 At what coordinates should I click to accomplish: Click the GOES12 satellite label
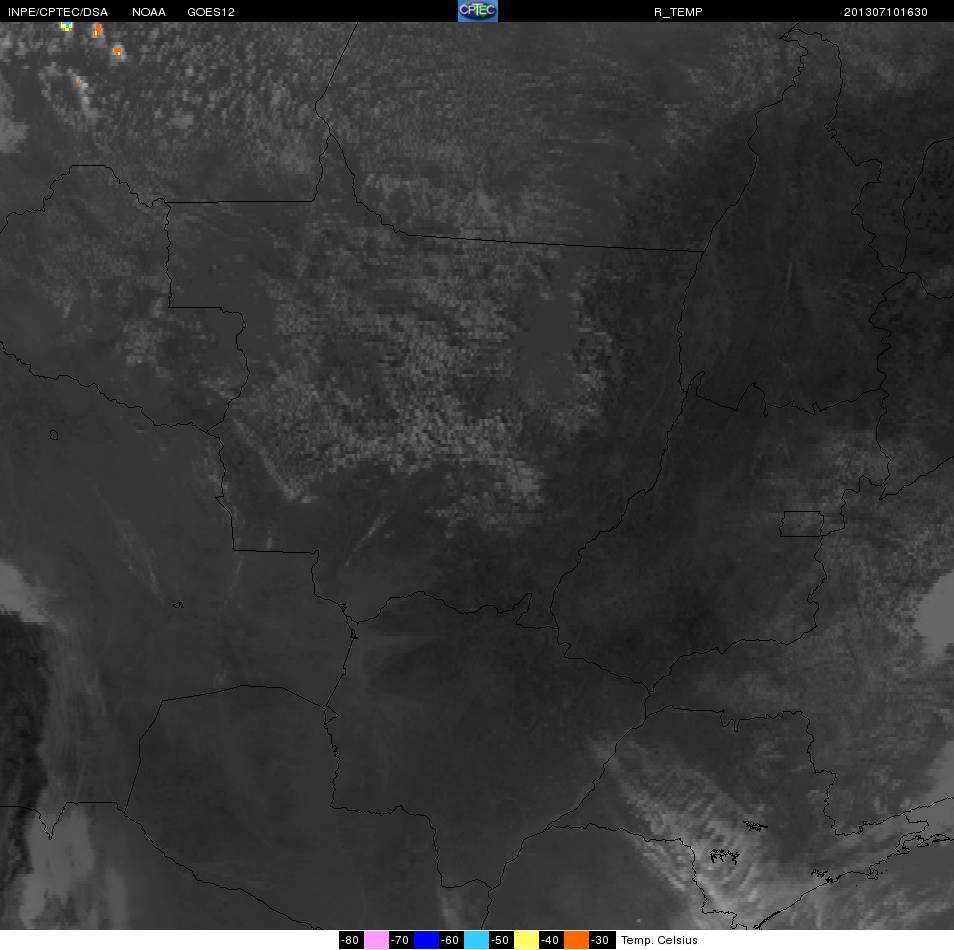[x=211, y=12]
